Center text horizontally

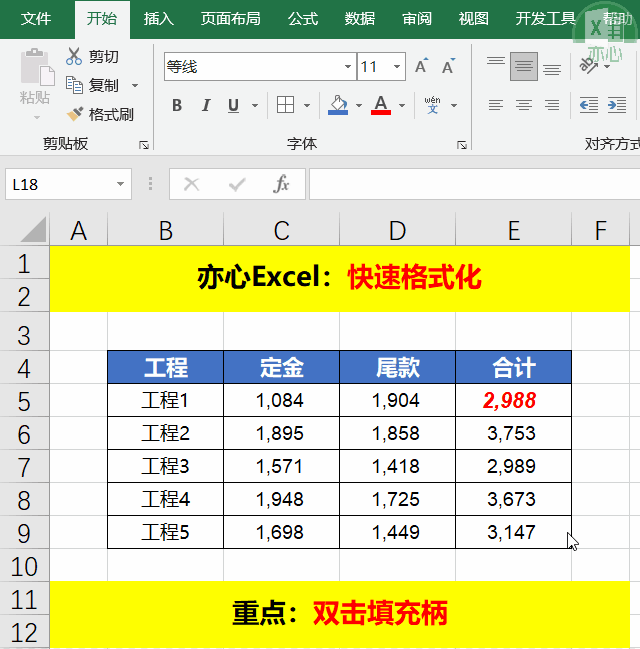524,105
